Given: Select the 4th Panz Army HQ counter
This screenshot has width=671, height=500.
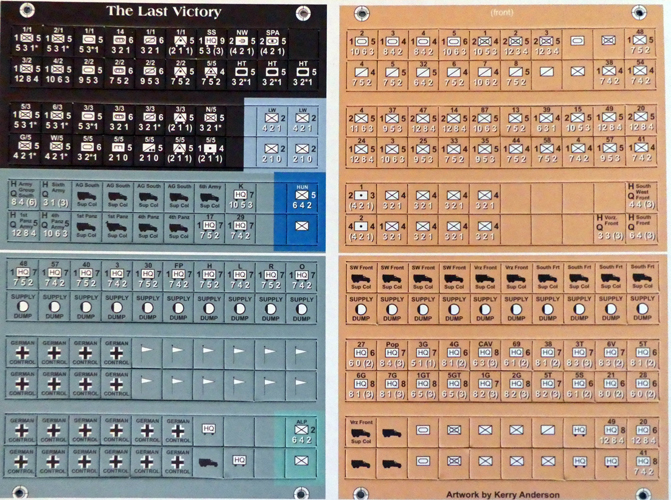Looking at the screenshot, I should click(x=55, y=227).
